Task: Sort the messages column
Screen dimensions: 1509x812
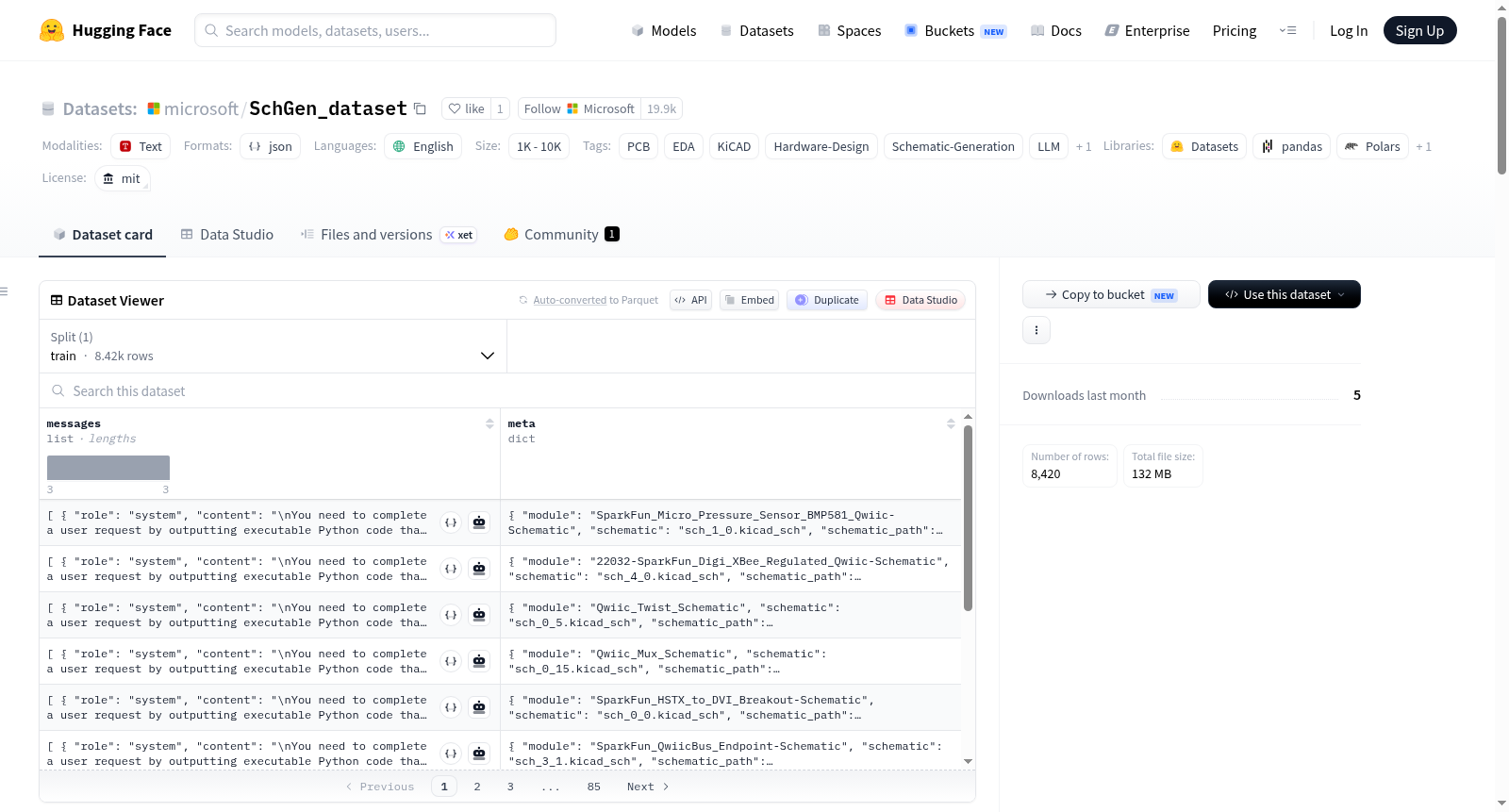Action: pos(489,423)
